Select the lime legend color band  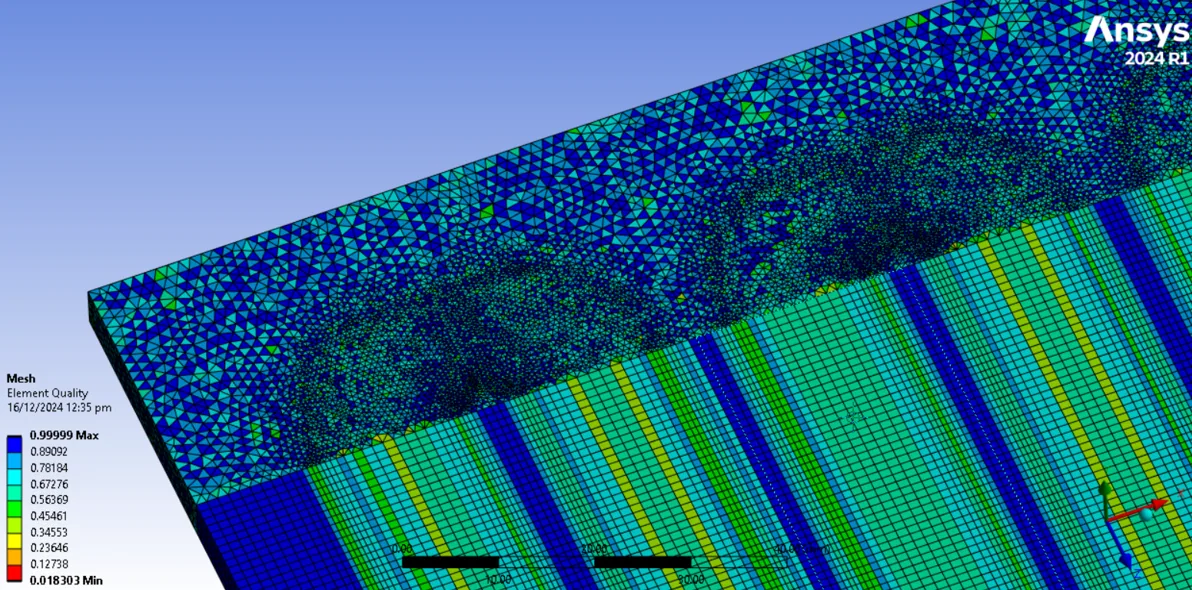click(16, 524)
